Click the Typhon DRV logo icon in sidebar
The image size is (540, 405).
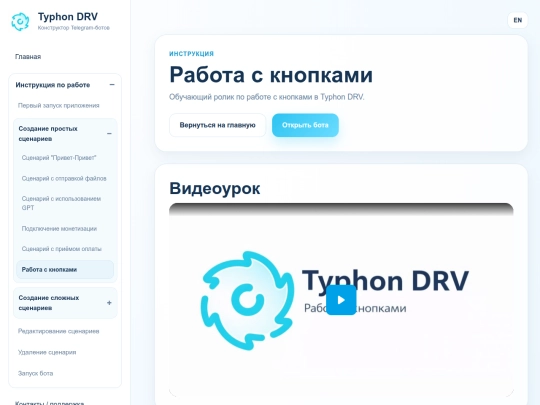[x=20, y=21]
